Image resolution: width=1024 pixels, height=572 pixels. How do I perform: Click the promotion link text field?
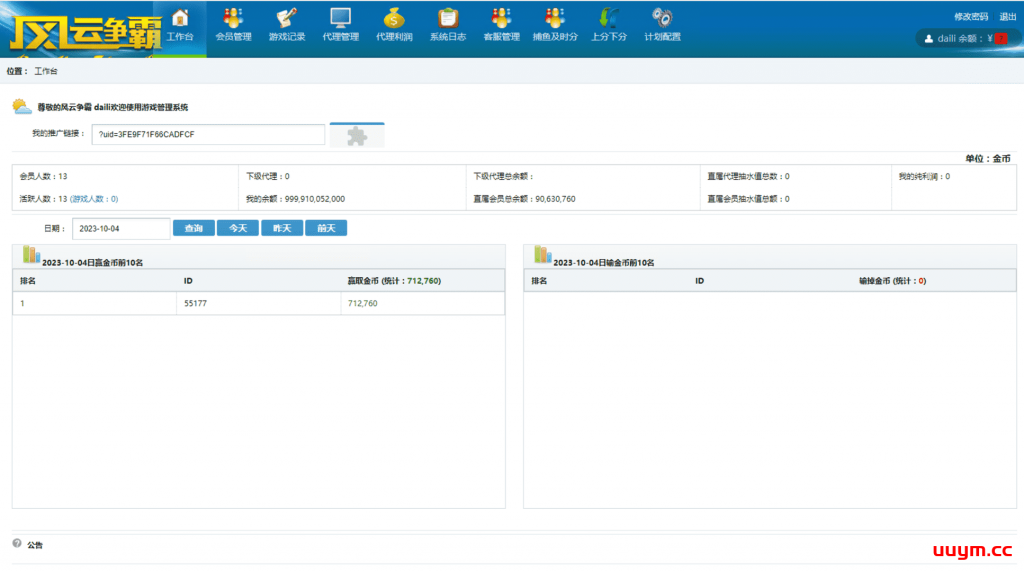tap(208, 134)
